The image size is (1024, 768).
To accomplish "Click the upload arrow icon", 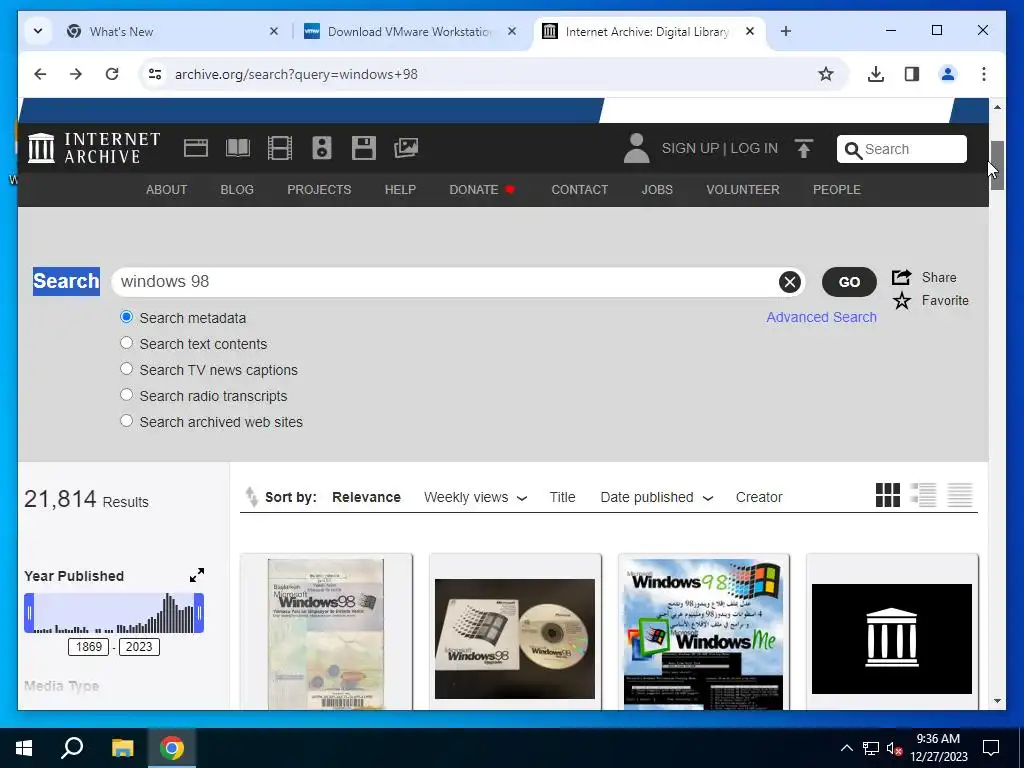I will coord(804,149).
